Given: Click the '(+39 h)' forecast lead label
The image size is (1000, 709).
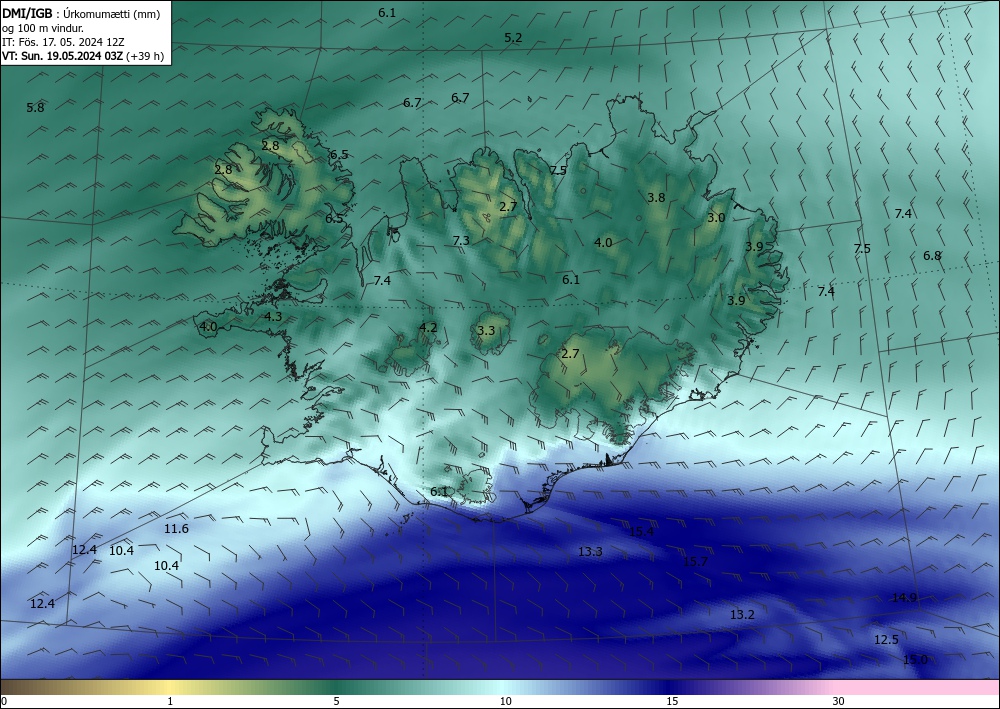Looking at the screenshot, I should point(145,56).
